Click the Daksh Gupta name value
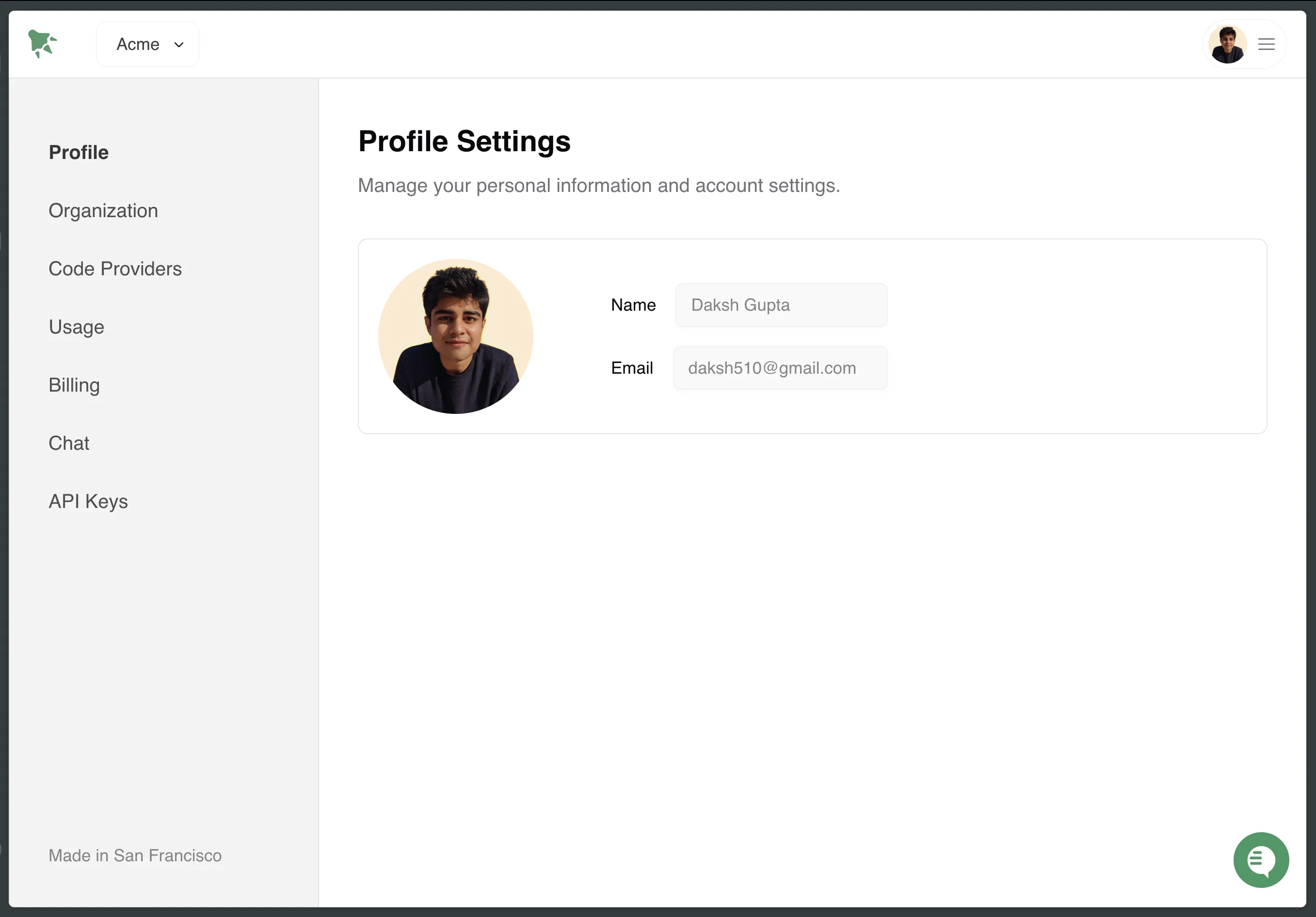Screen dimensions: 1316x917 (740, 305)
